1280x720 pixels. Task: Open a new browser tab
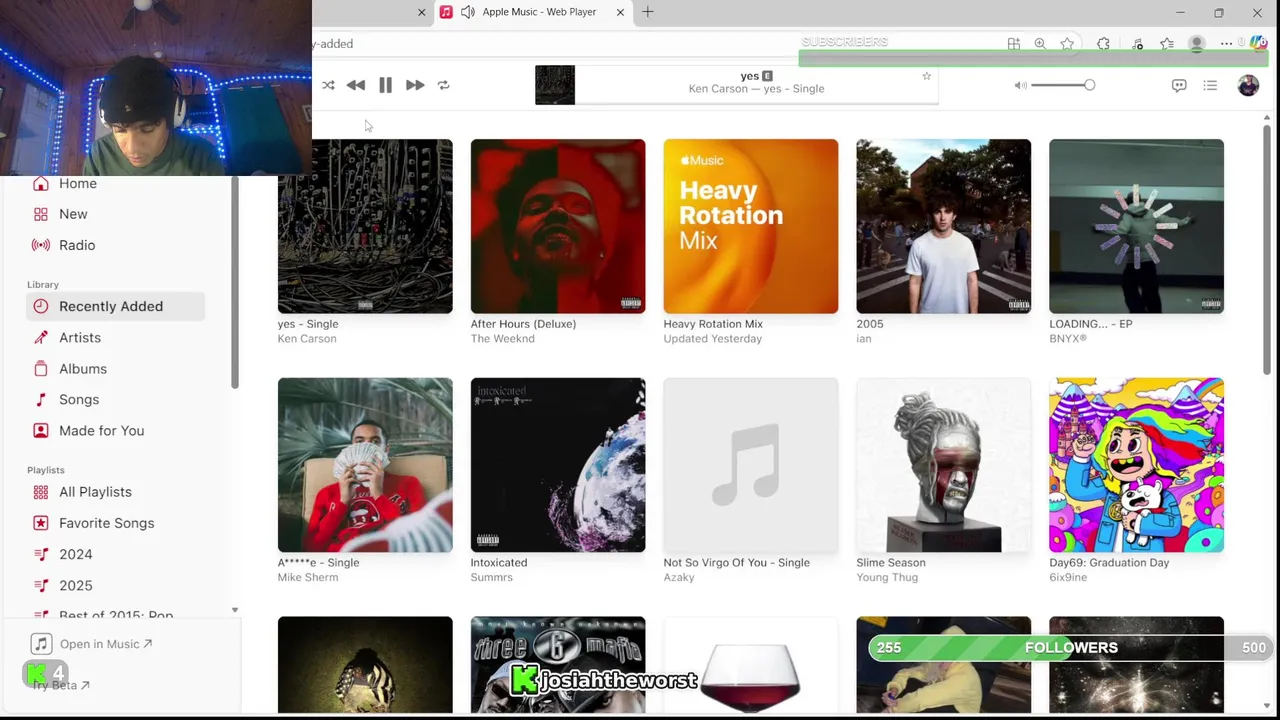pyautogui.click(x=648, y=12)
